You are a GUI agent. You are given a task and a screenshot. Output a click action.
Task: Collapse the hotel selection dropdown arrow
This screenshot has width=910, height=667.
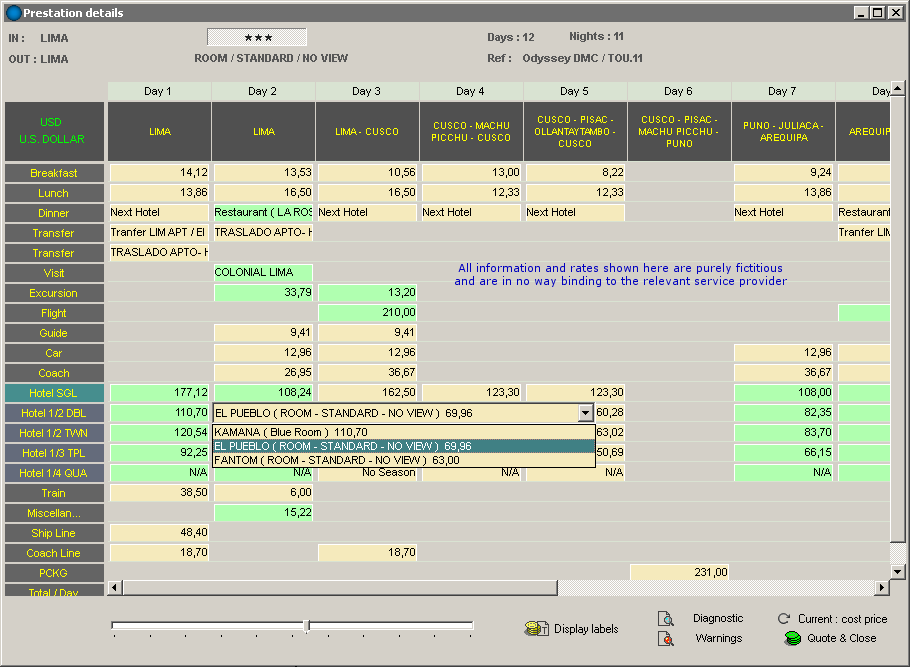(585, 413)
